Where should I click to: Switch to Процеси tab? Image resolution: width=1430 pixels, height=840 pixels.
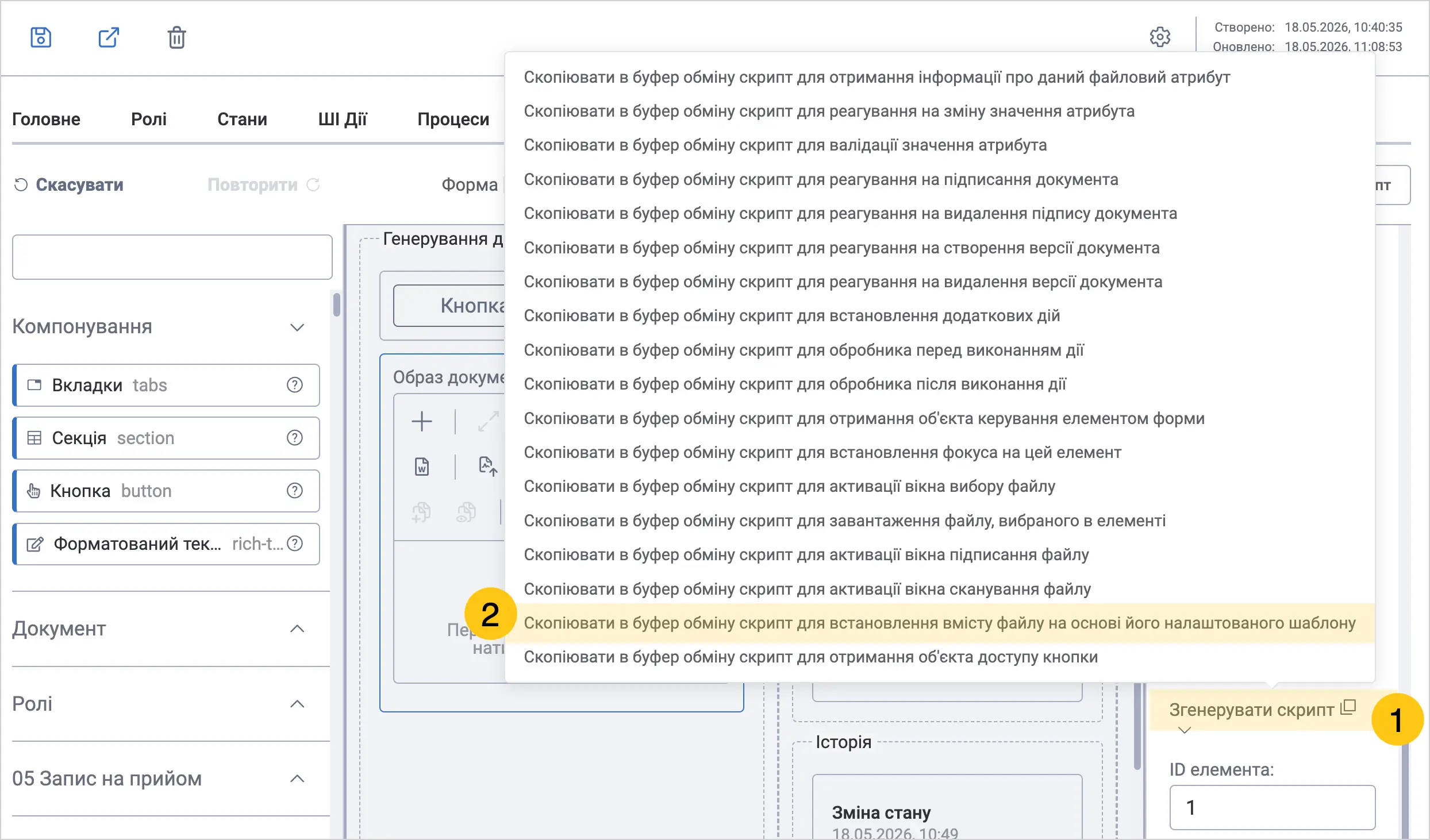453,119
